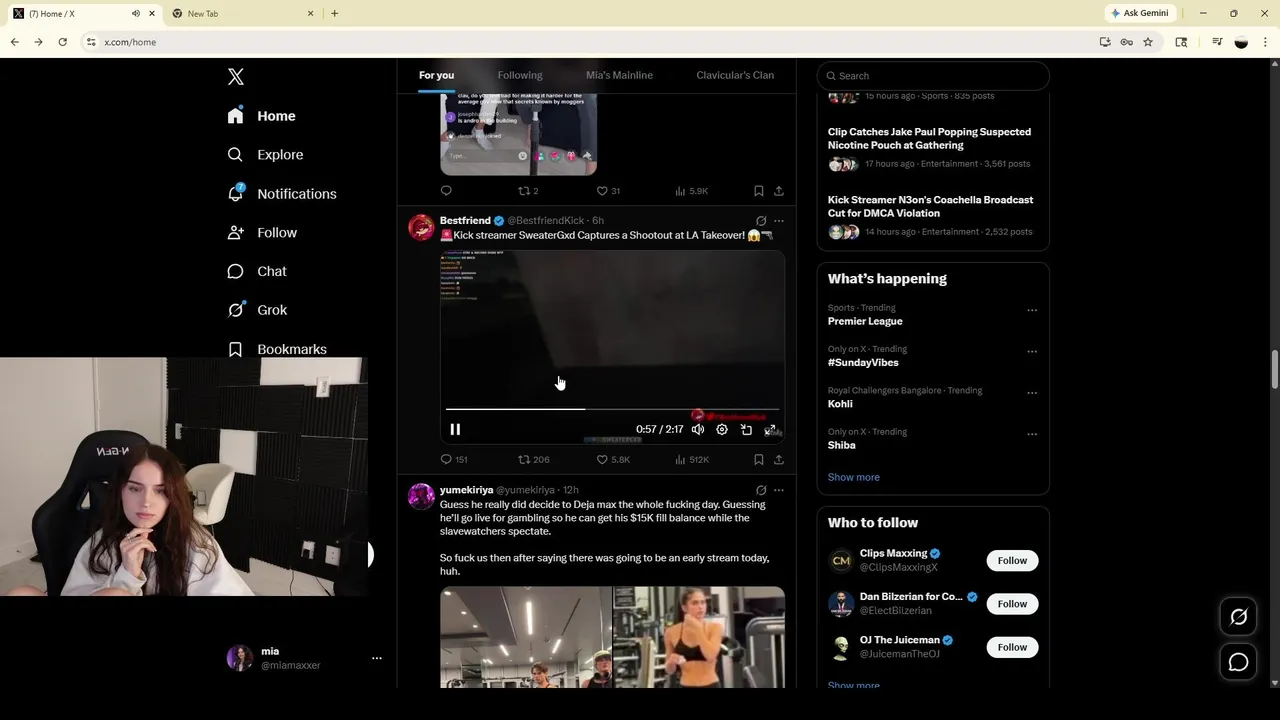Image resolution: width=1280 pixels, height=720 pixels.
Task: Switch to the For you tab
Action: coord(436,75)
